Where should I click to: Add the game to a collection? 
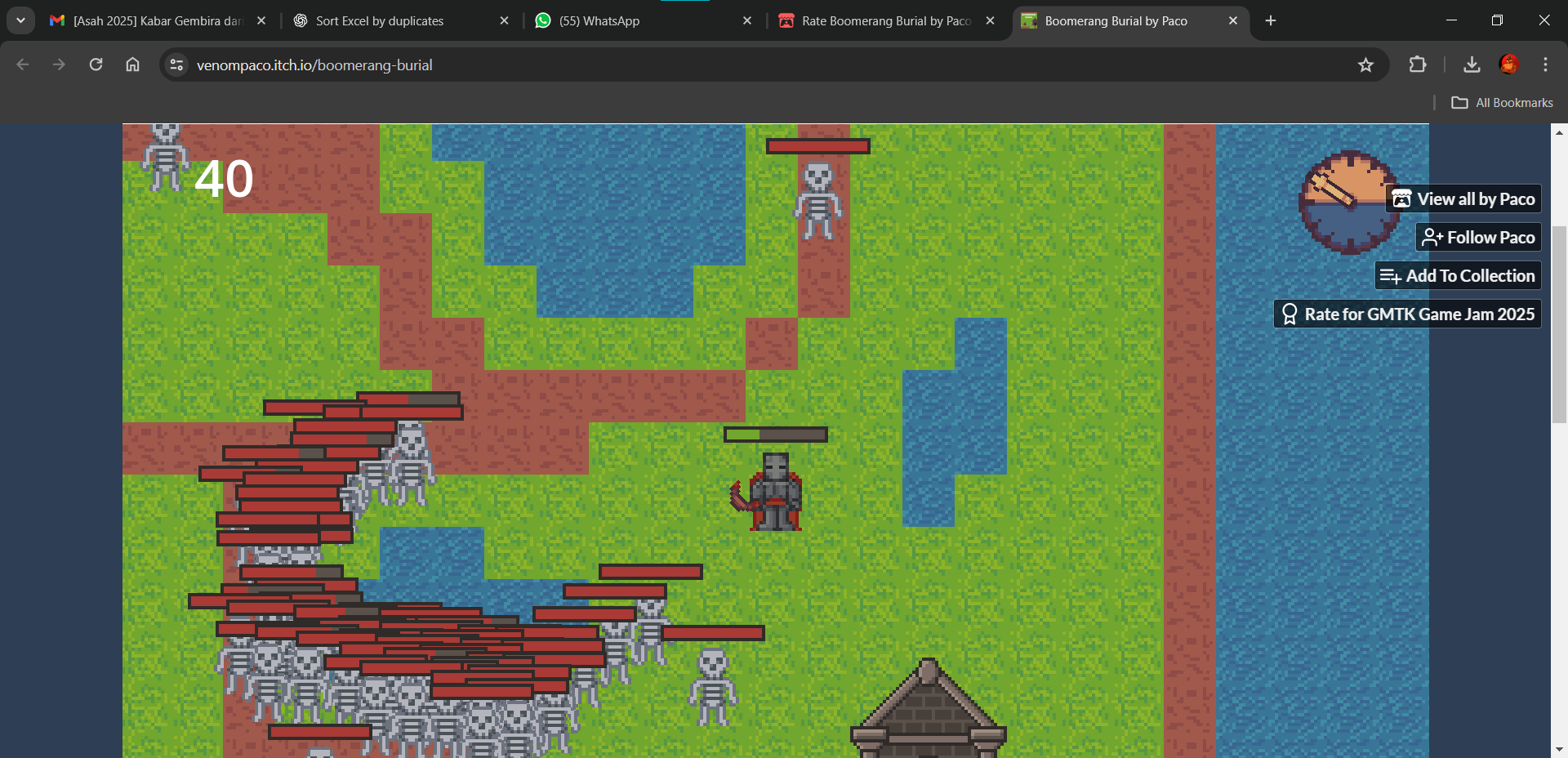(1458, 275)
